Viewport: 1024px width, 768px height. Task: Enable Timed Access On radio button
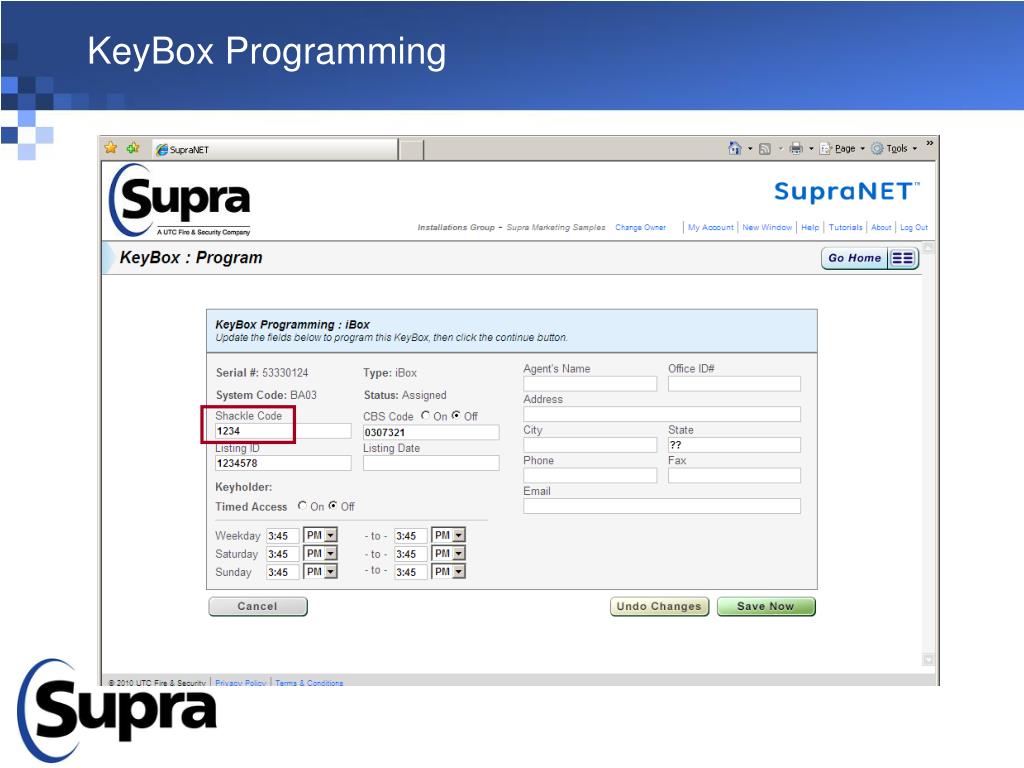[302, 505]
